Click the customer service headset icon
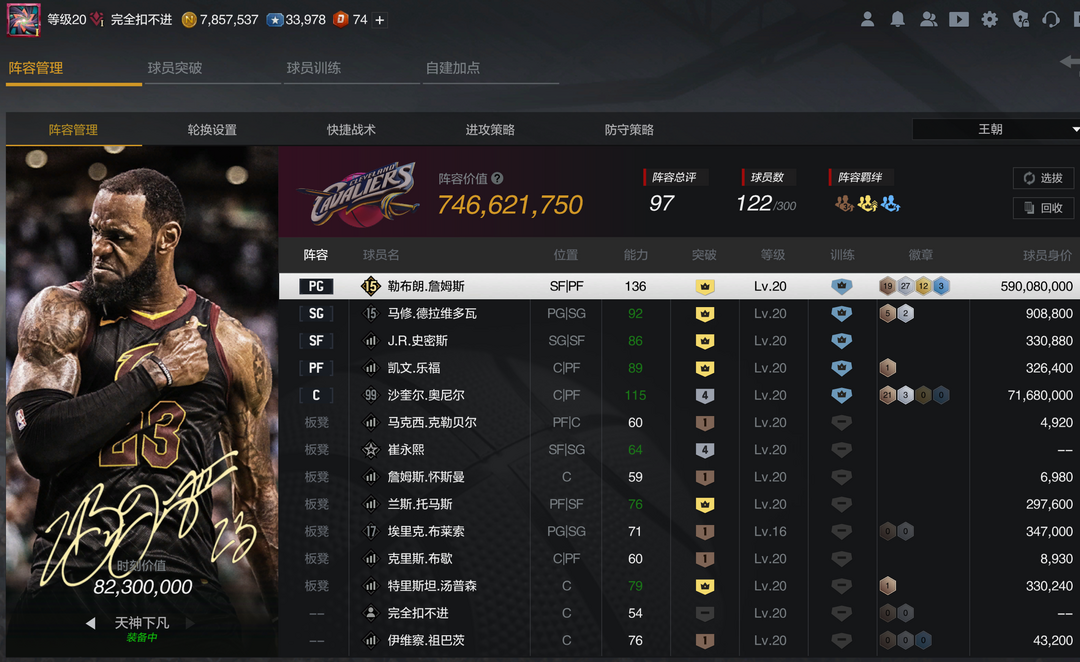1080x662 pixels. click(1050, 19)
